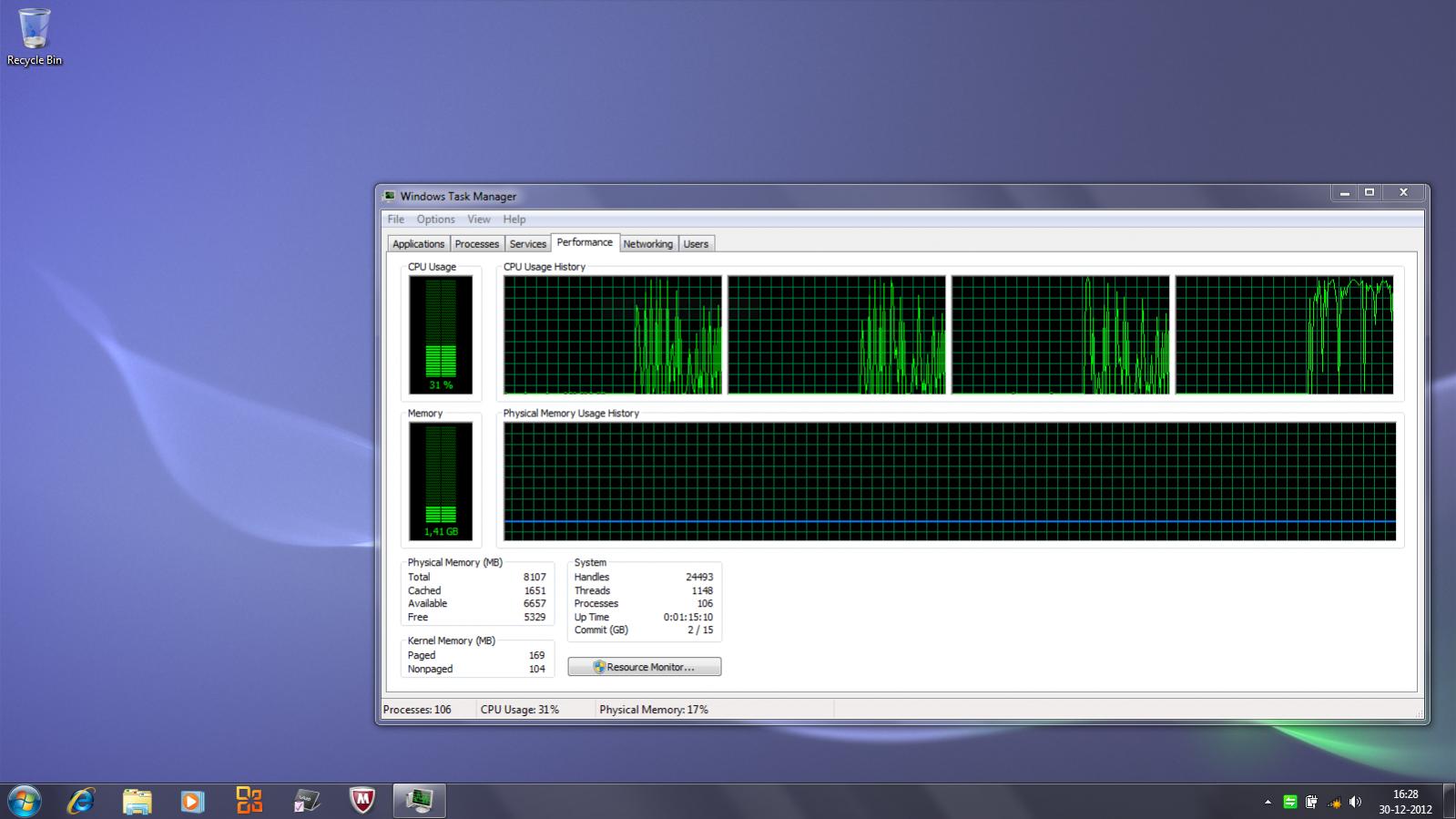Open McAfee shield icon in the taskbar

(362, 801)
